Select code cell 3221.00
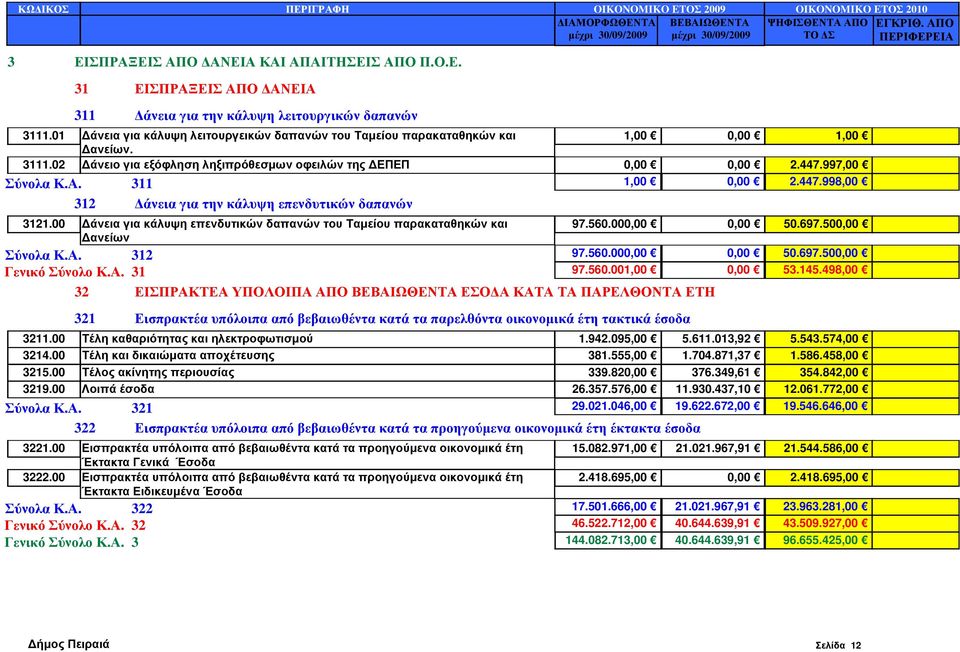960x652 pixels. click(x=43, y=449)
